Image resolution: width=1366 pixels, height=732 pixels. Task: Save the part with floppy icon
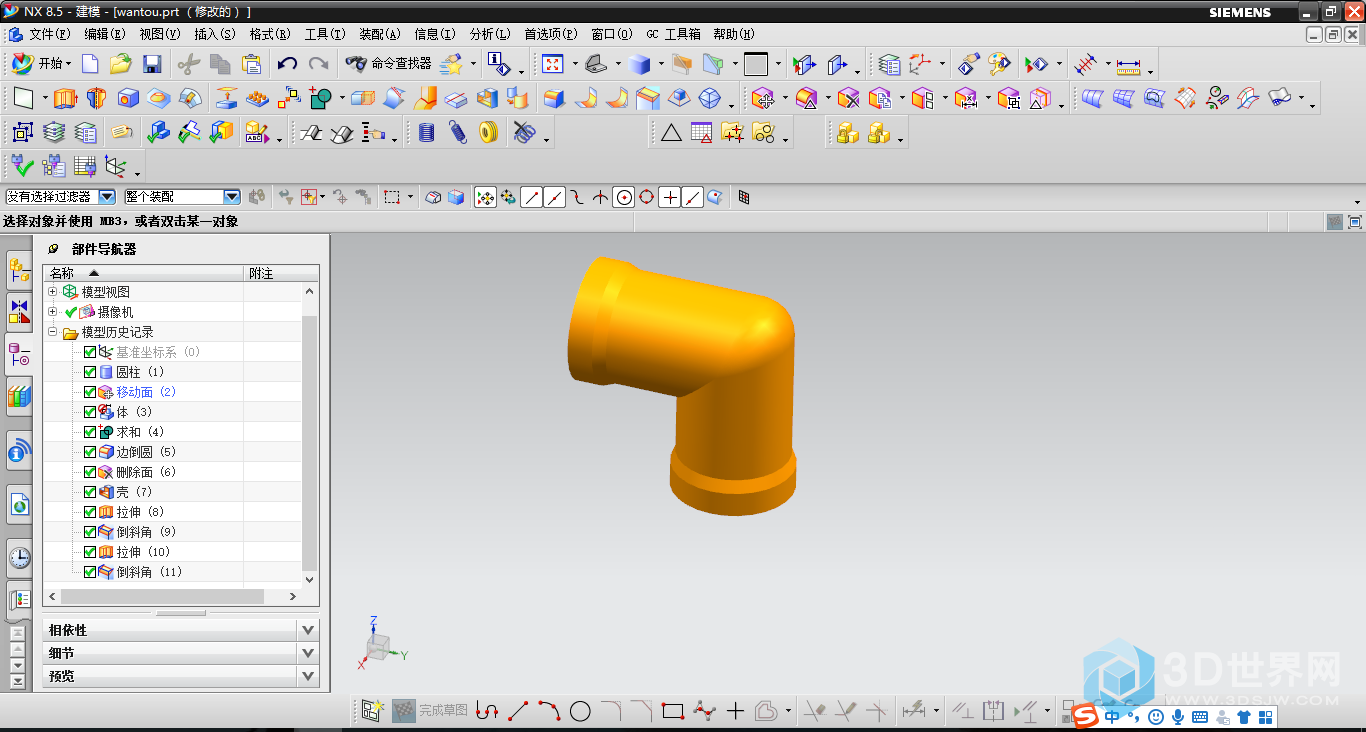click(152, 64)
